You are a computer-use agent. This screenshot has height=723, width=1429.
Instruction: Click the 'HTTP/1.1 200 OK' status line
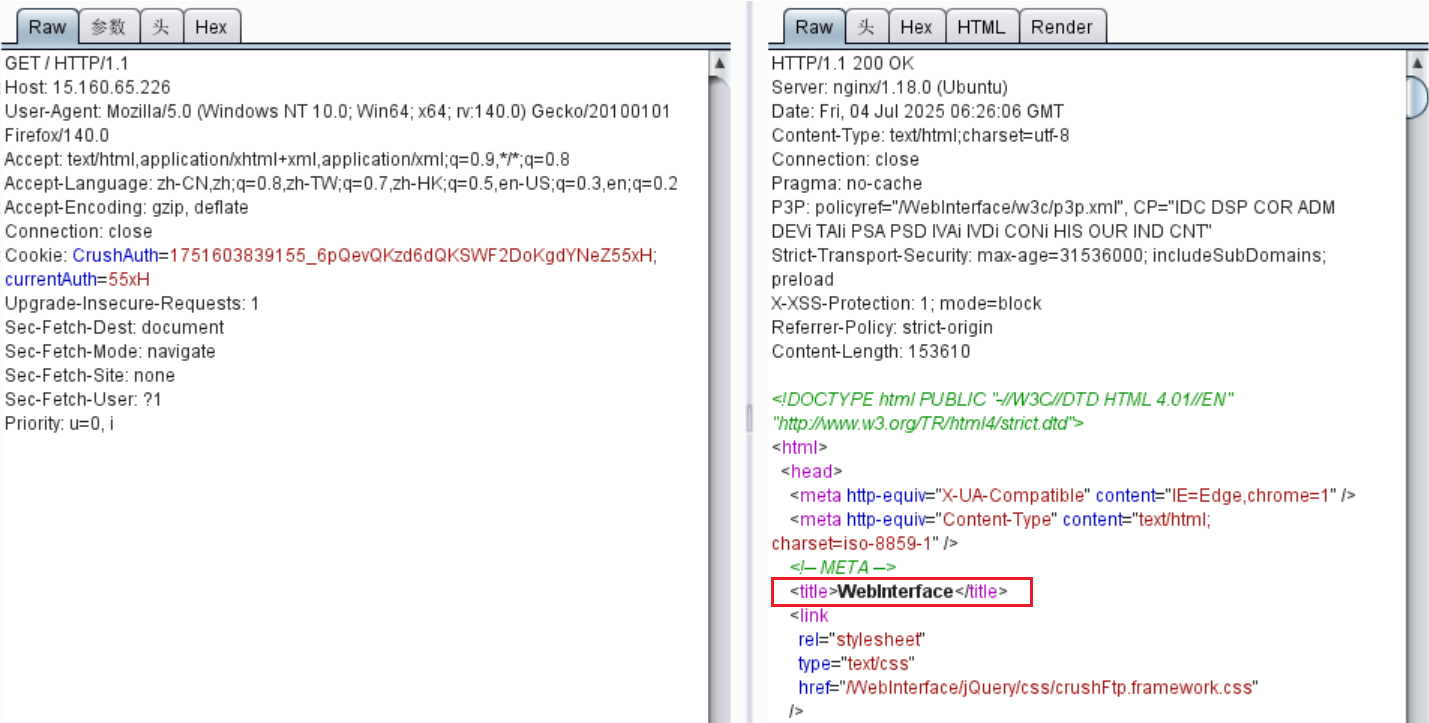point(843,63)
